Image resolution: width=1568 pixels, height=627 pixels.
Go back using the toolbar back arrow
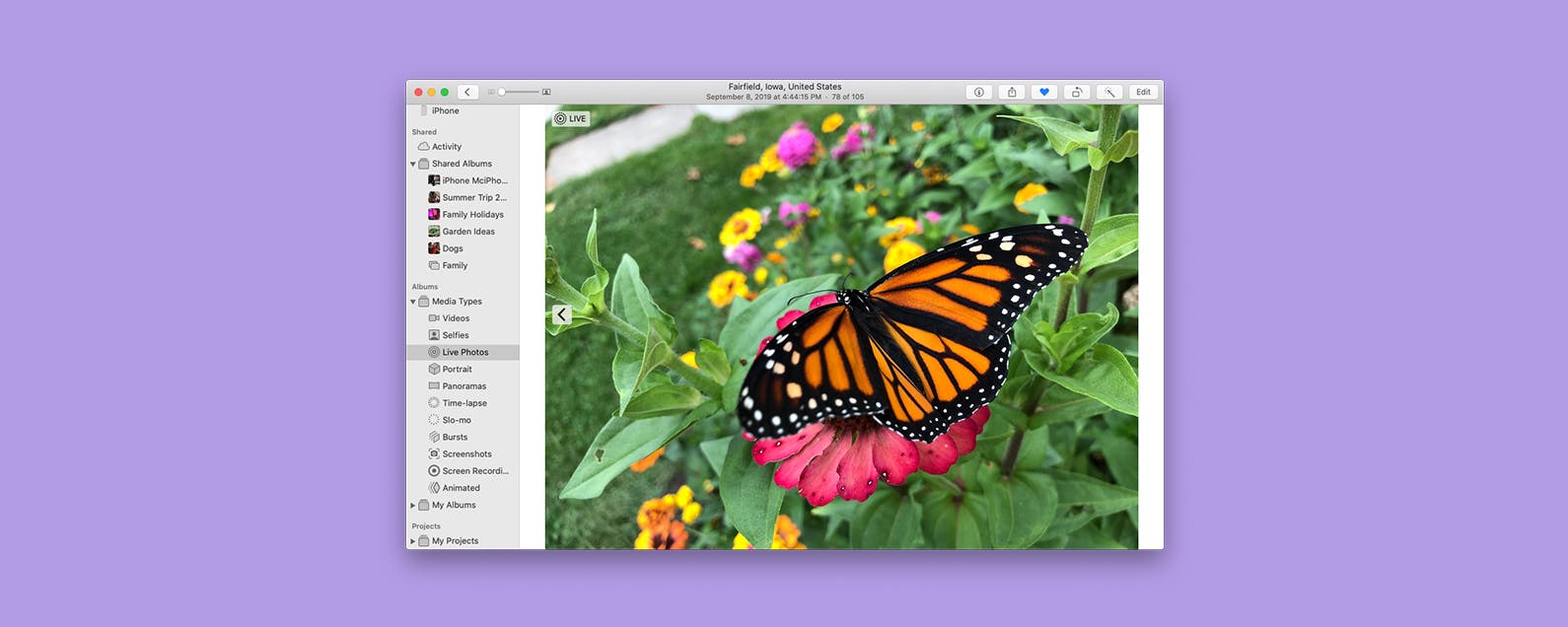[467, 93]
